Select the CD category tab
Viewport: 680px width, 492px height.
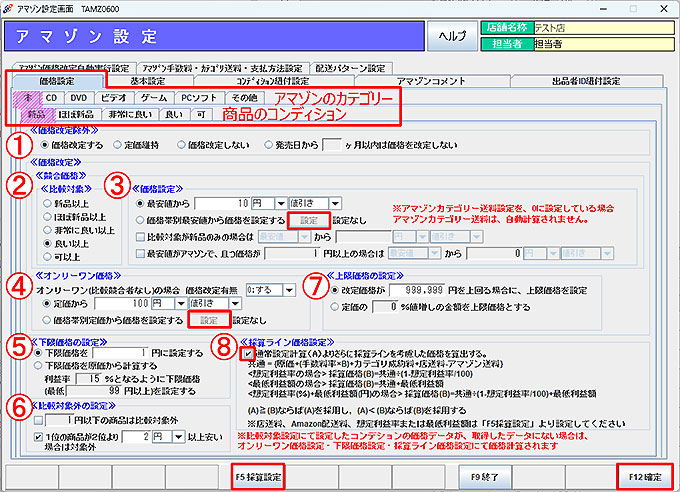pos(52,98)
